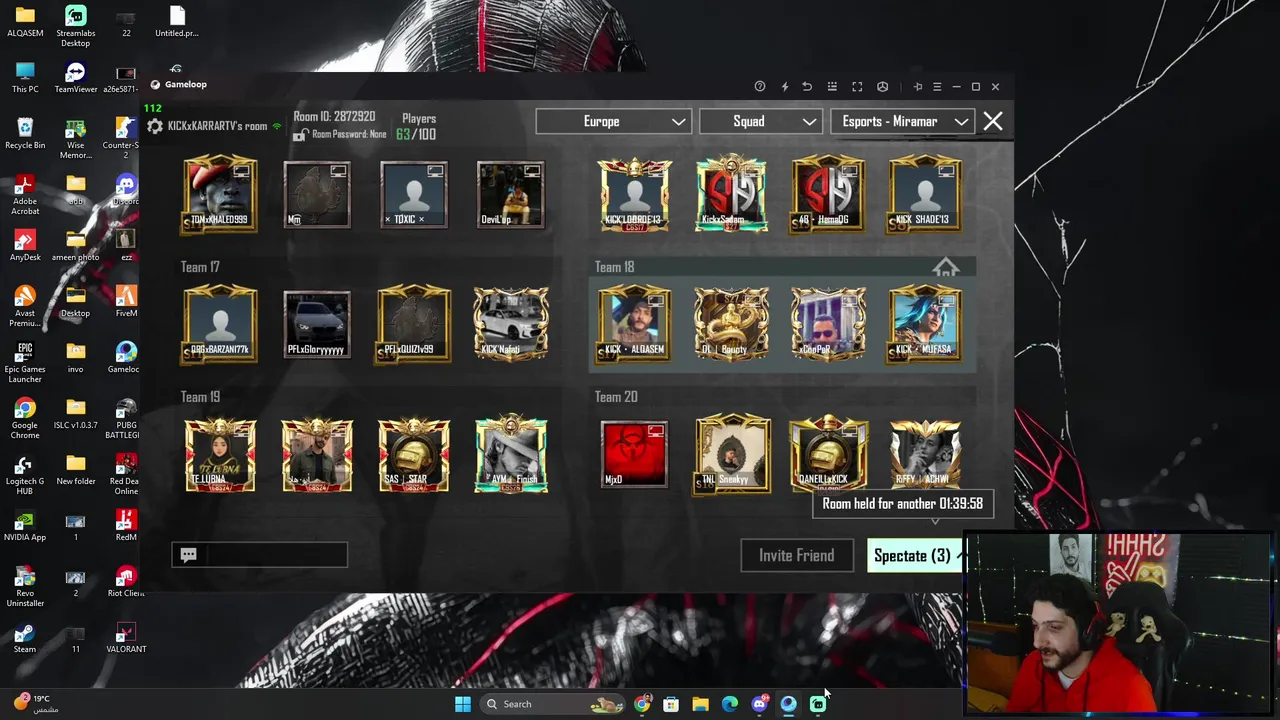Toggle Gameloop fullscreen icon
Viewport: 1280px width, 720px height.
(857, 87)
